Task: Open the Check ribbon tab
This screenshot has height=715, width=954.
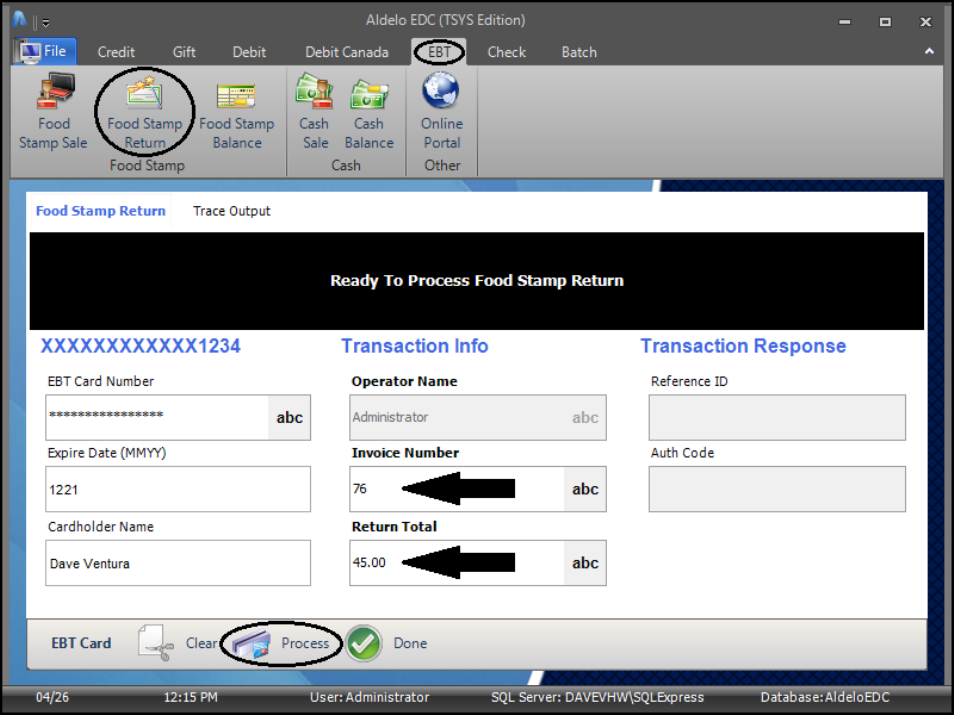Action: 506,52
